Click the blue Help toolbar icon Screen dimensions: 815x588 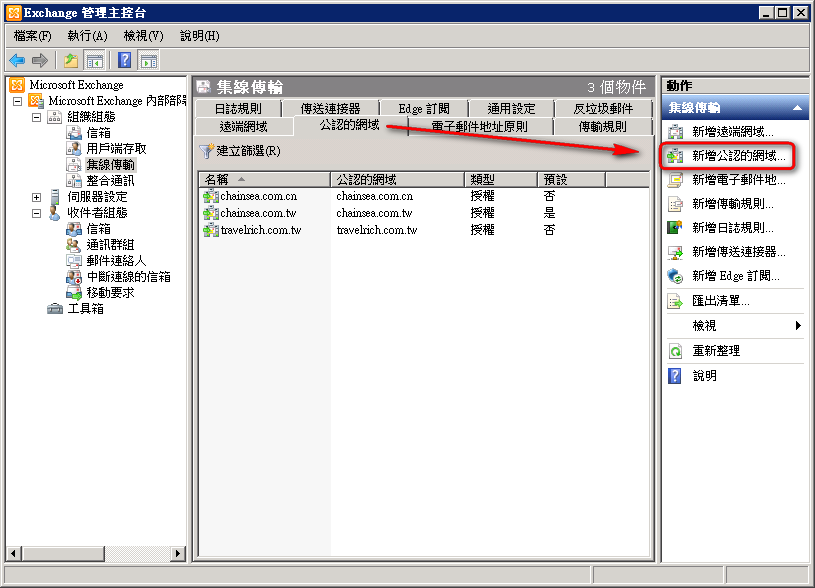point(124,60)
